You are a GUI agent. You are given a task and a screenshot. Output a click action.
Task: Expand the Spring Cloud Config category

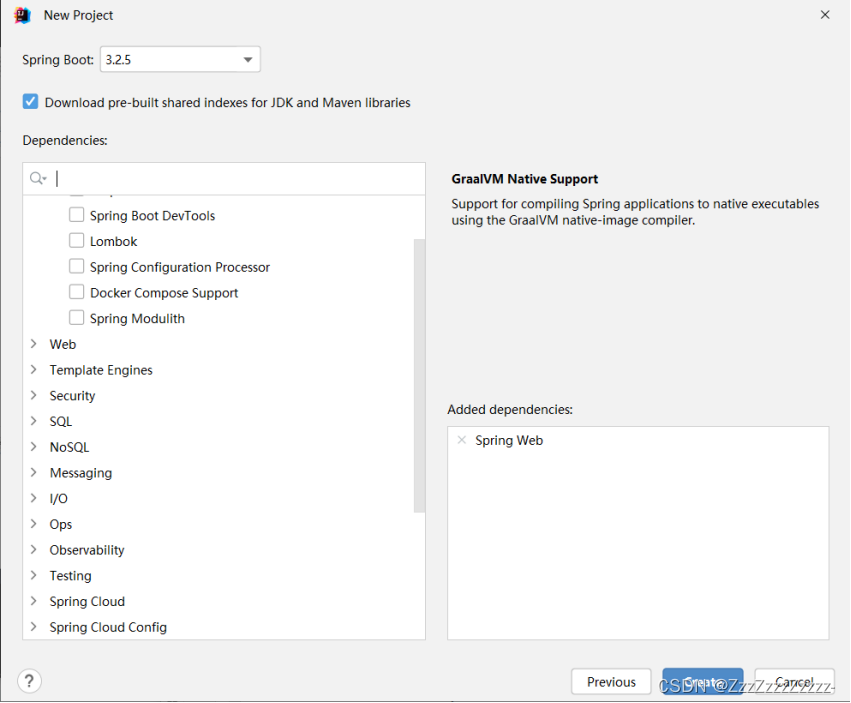tap(34, 626)
